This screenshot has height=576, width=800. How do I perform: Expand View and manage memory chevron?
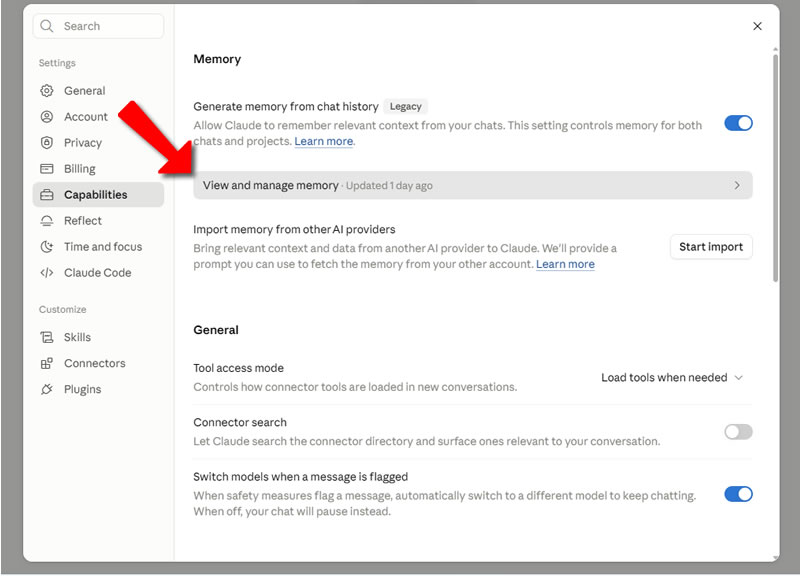[x=737, y=185]
